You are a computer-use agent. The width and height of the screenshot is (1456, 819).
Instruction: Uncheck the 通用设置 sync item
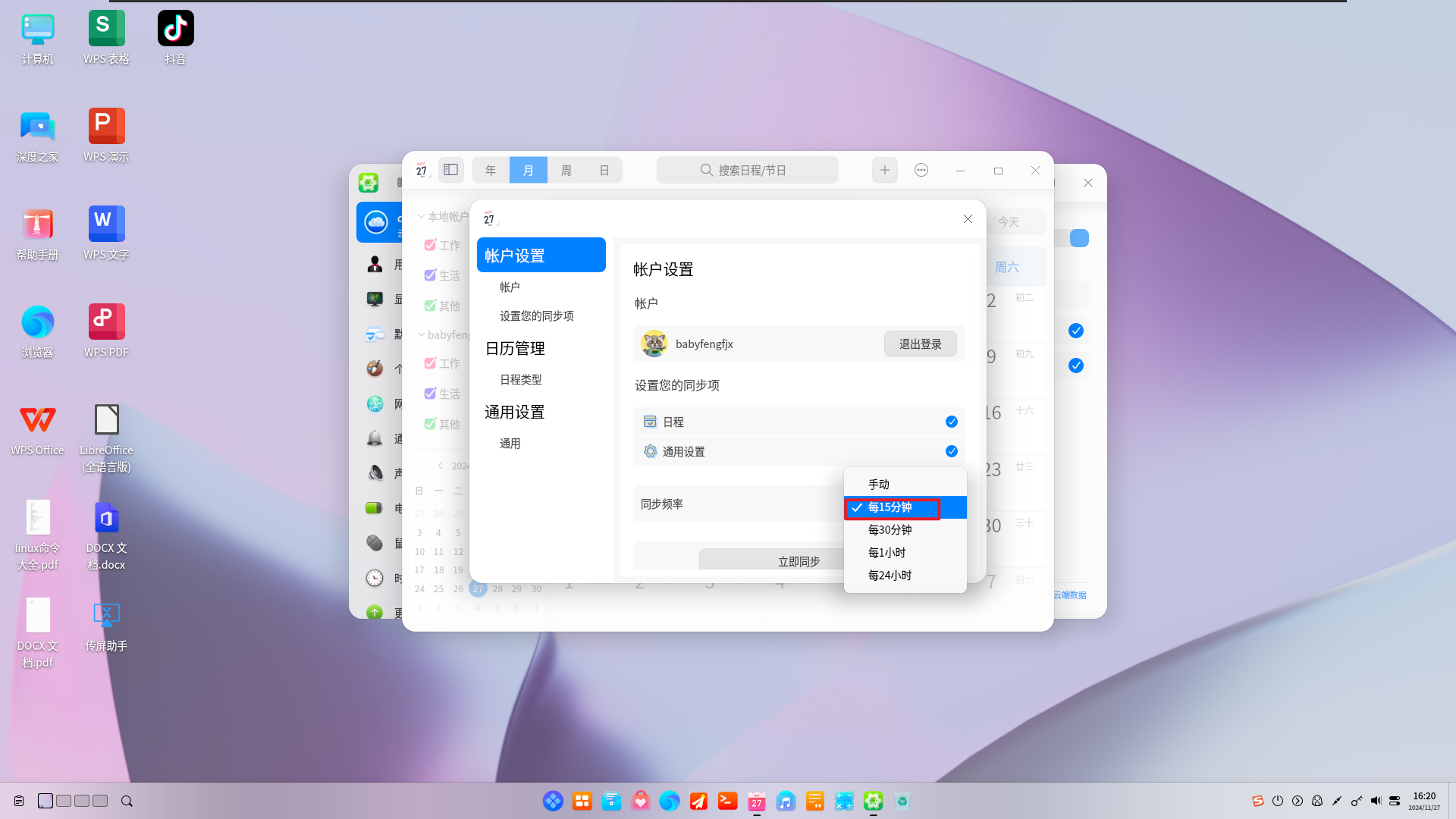point(952,451)
